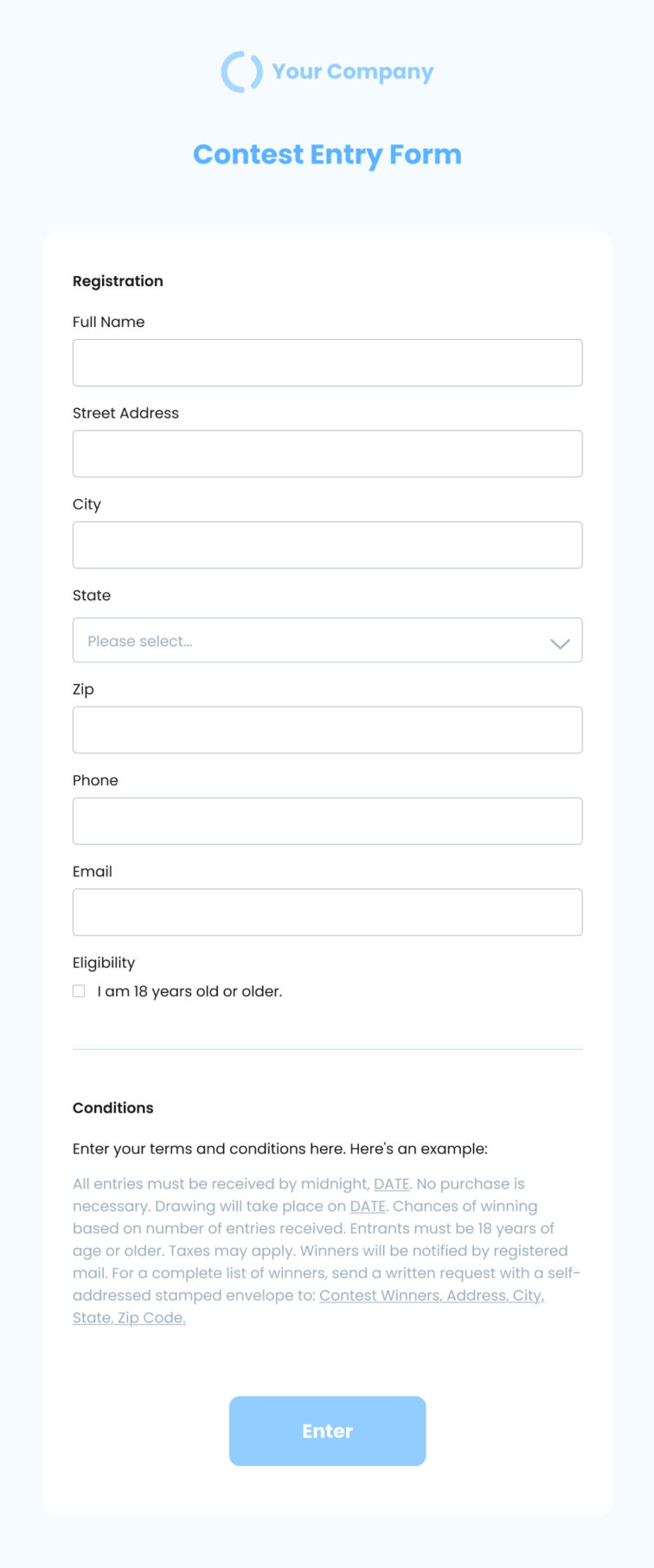Click the Full Name input field
This screenshot has height=1568, width=654.
click(x=327, y=362)
